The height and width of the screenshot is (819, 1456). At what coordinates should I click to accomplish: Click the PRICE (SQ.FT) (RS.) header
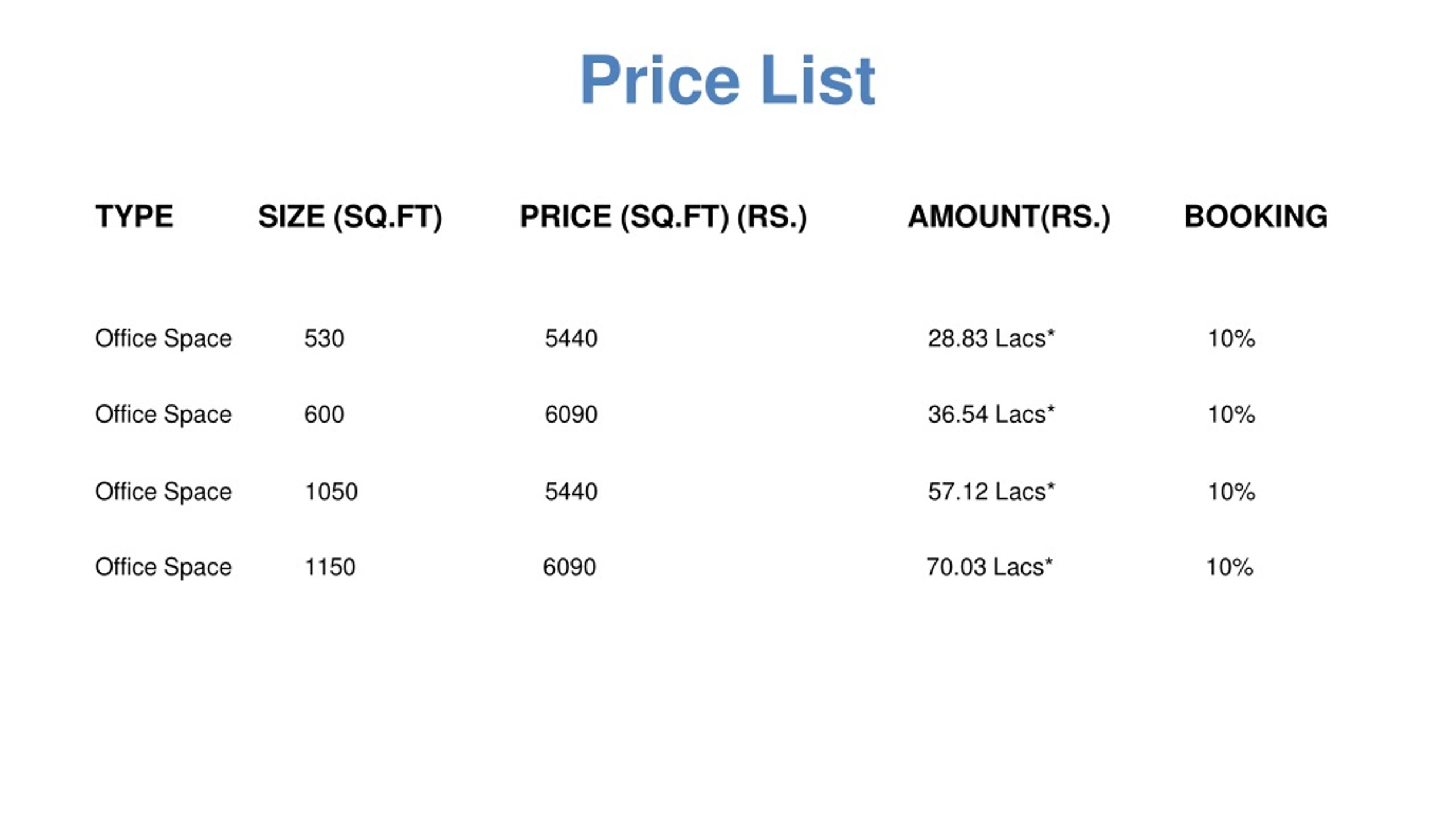point(663,217)
